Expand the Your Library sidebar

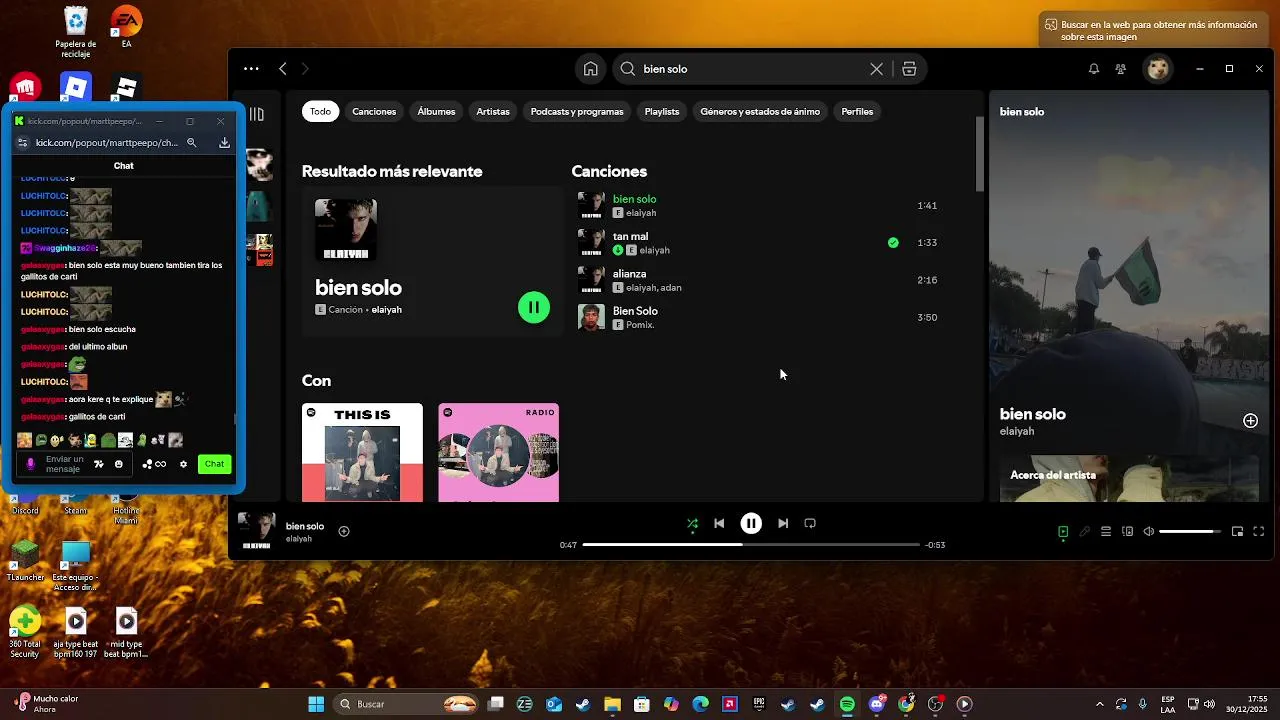(x=257, y=115)
